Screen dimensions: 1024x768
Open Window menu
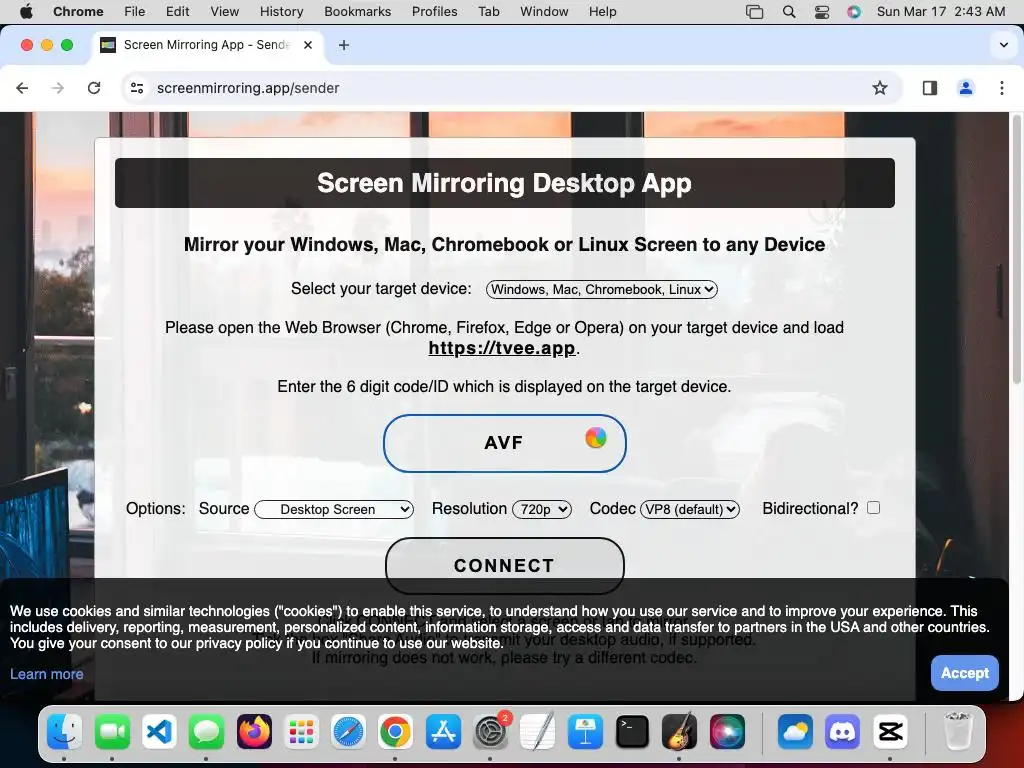pyautogui.click(x=544, y=12)
